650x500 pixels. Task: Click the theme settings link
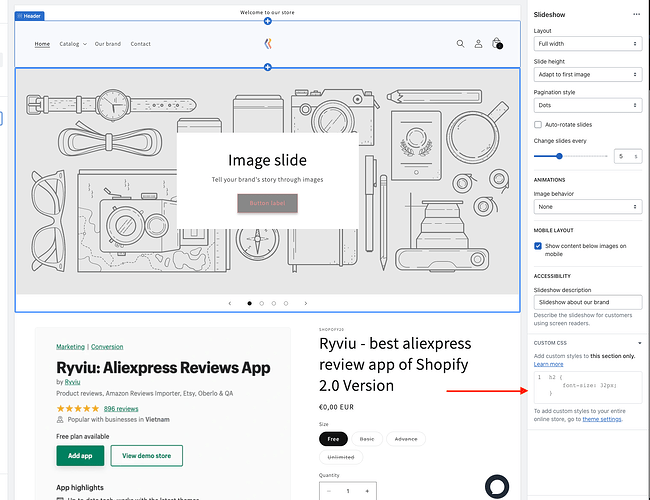point(600,419)
